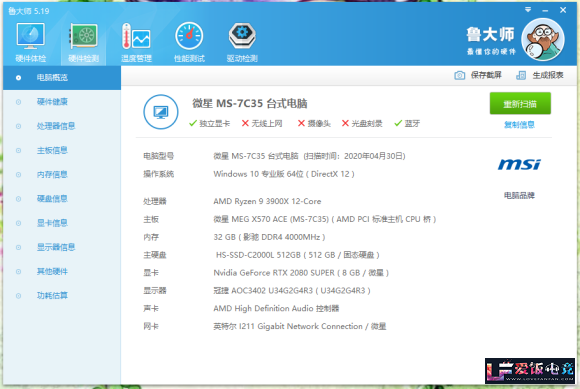
Task: Open the title bar dropdown menu arrow
Action: [528, 10]
